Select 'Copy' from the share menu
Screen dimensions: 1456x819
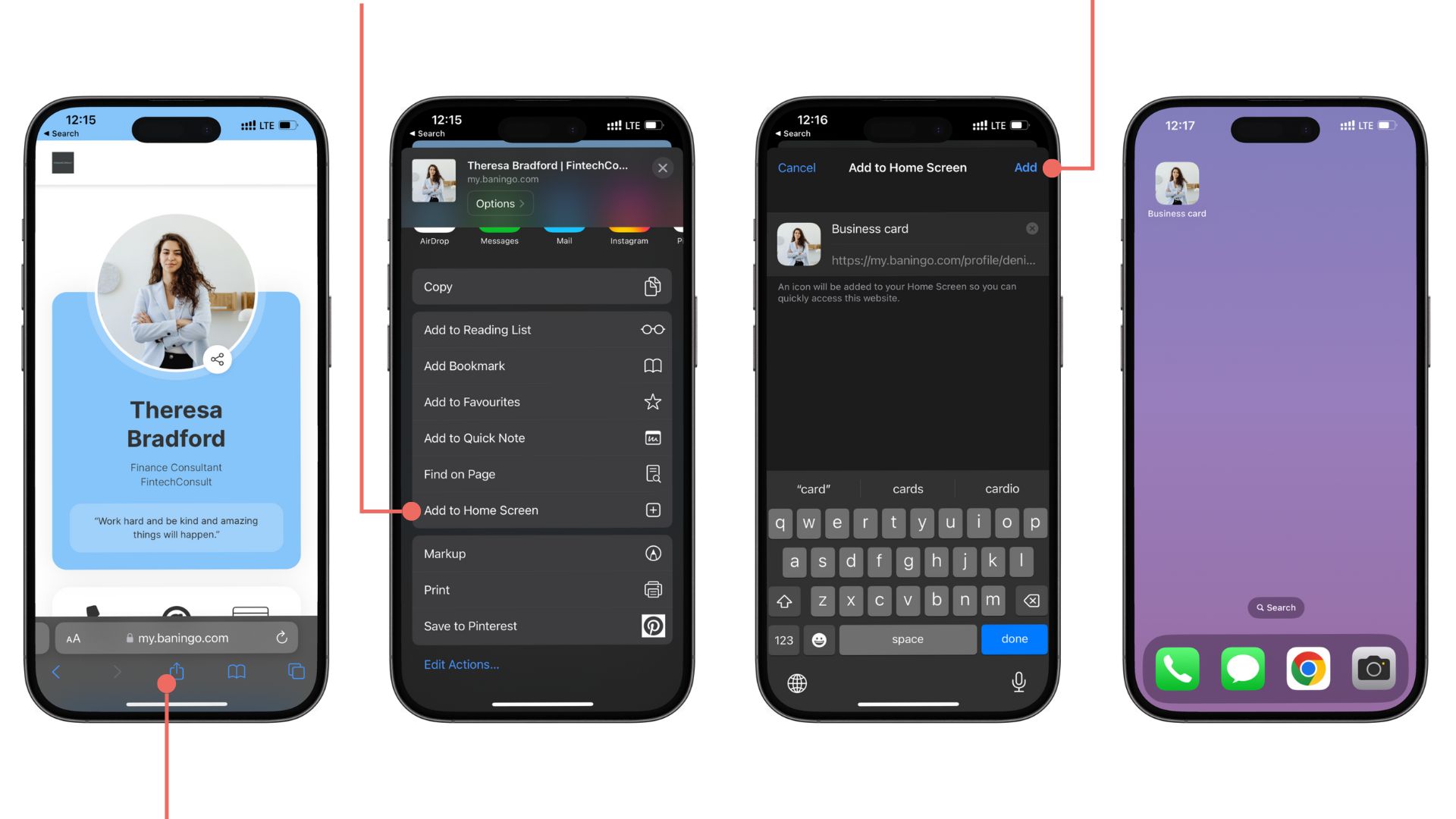[540, 286]
